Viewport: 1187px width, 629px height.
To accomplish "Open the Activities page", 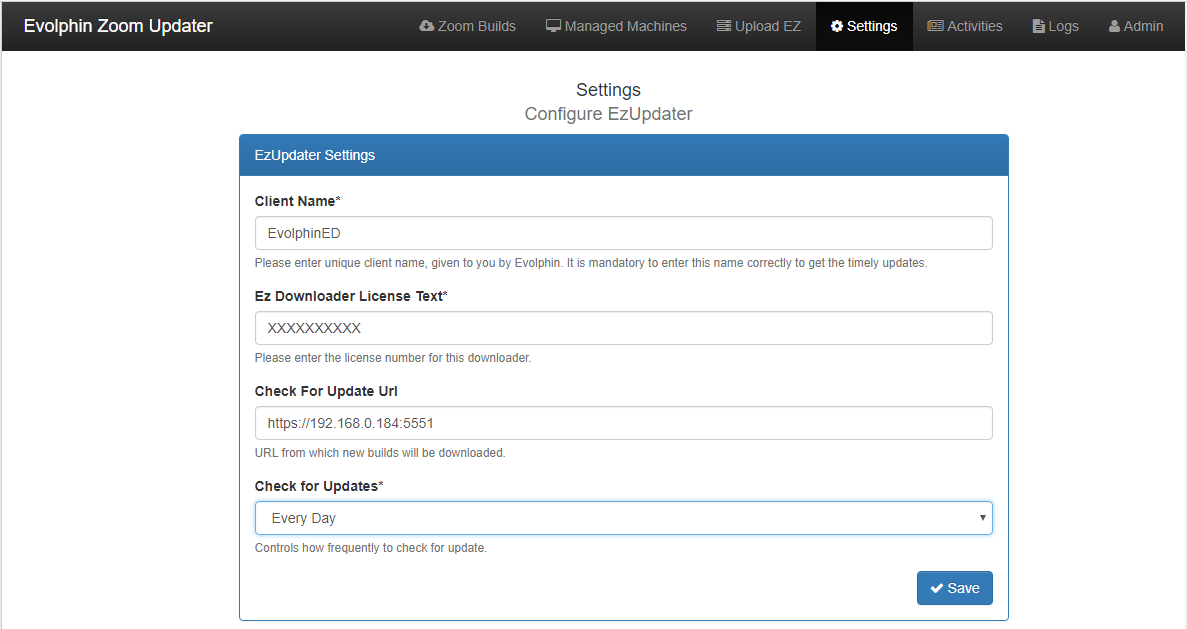I will click(964, 26).
